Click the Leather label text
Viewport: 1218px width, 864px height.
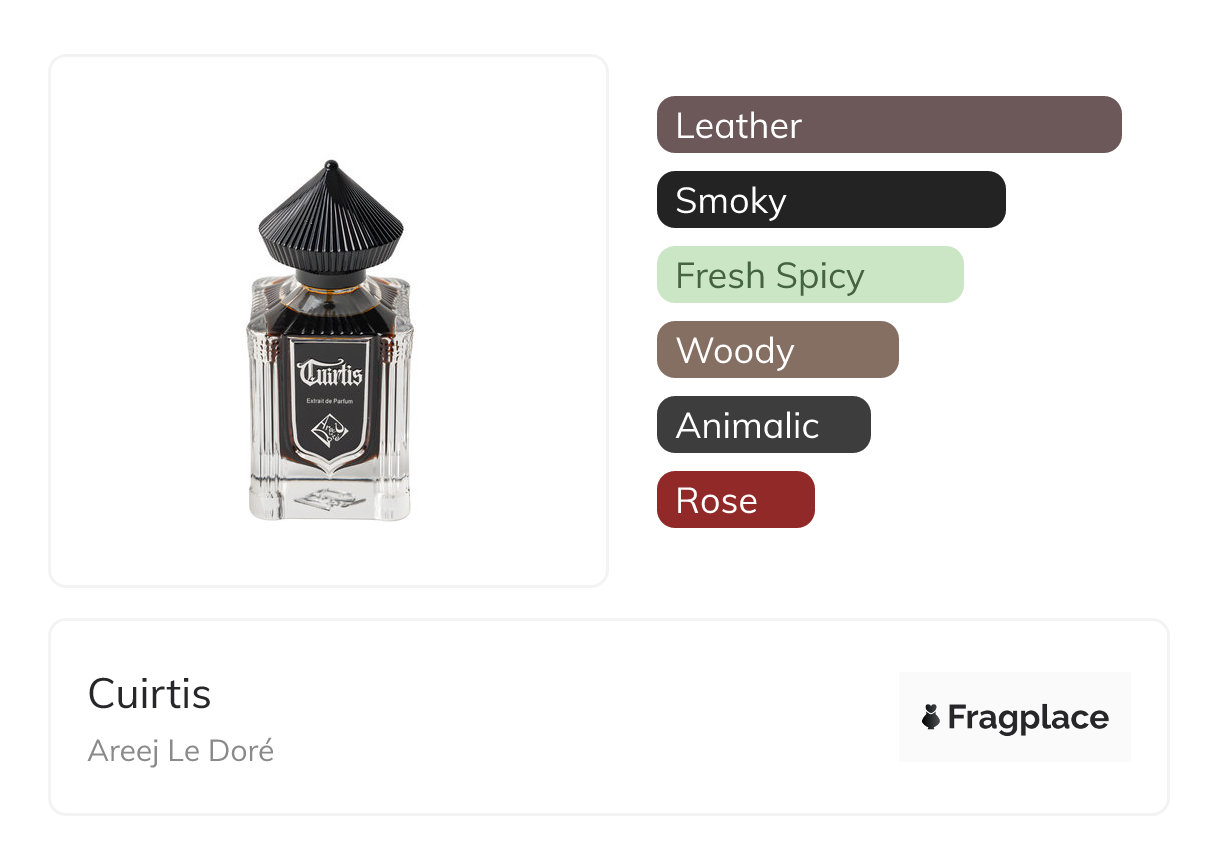739,126
